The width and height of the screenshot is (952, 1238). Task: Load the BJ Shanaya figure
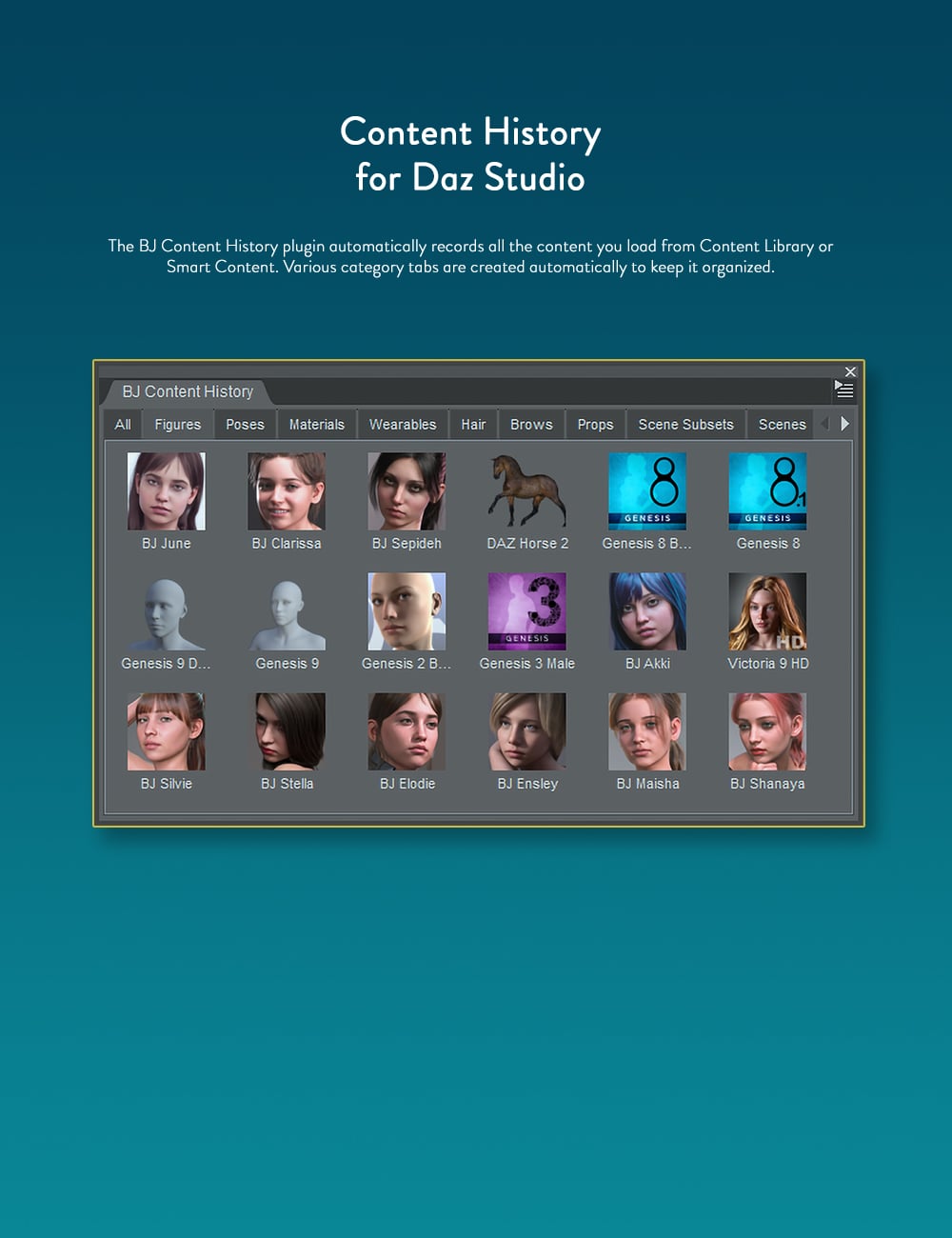point(767,731)
